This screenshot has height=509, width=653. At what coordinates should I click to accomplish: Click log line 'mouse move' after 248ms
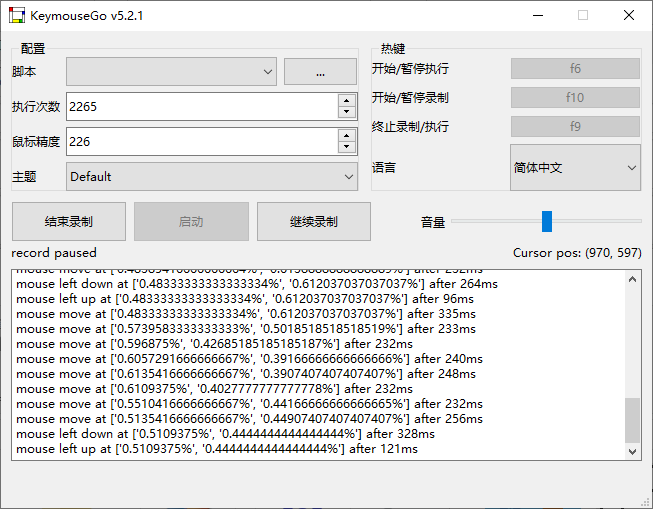click(246, 374)
